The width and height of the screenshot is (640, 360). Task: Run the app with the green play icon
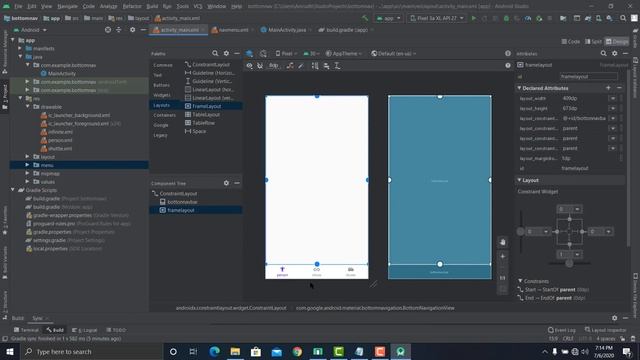pos(473,18)
